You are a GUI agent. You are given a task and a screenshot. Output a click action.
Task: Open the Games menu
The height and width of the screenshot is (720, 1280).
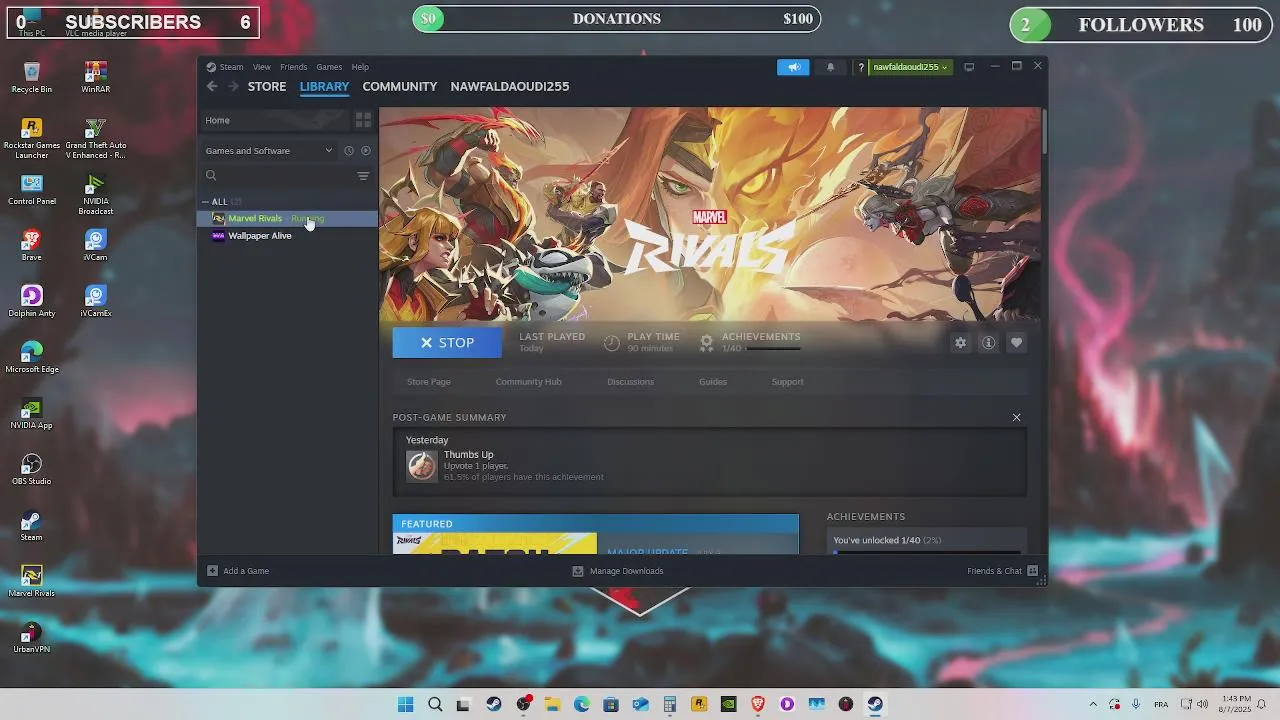pyautogui.click(x=329, y=67)
